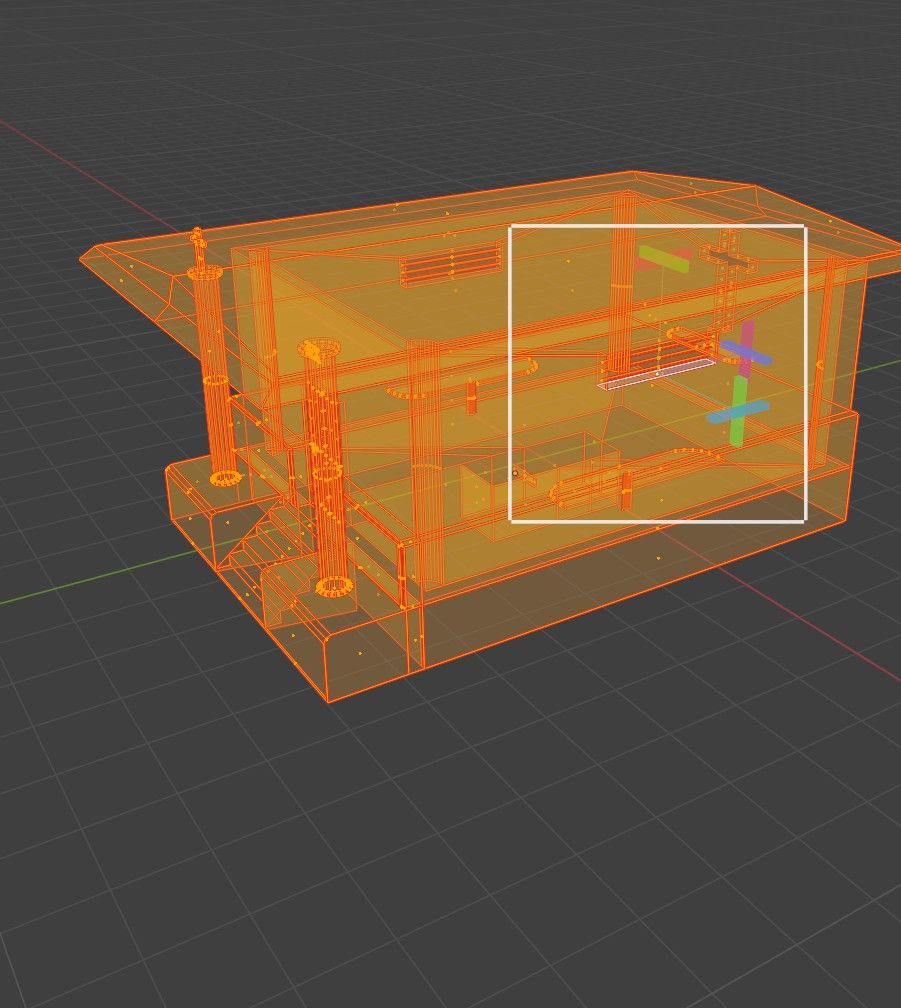The width and height of the screenshot is (901, 1008).
Task: Select the white-outlined flat plane object
Action: [657, 374]
